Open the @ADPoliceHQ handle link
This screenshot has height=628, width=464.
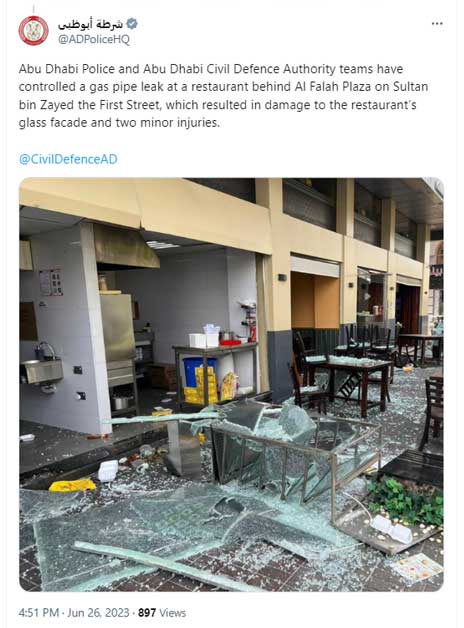point(94,39)
